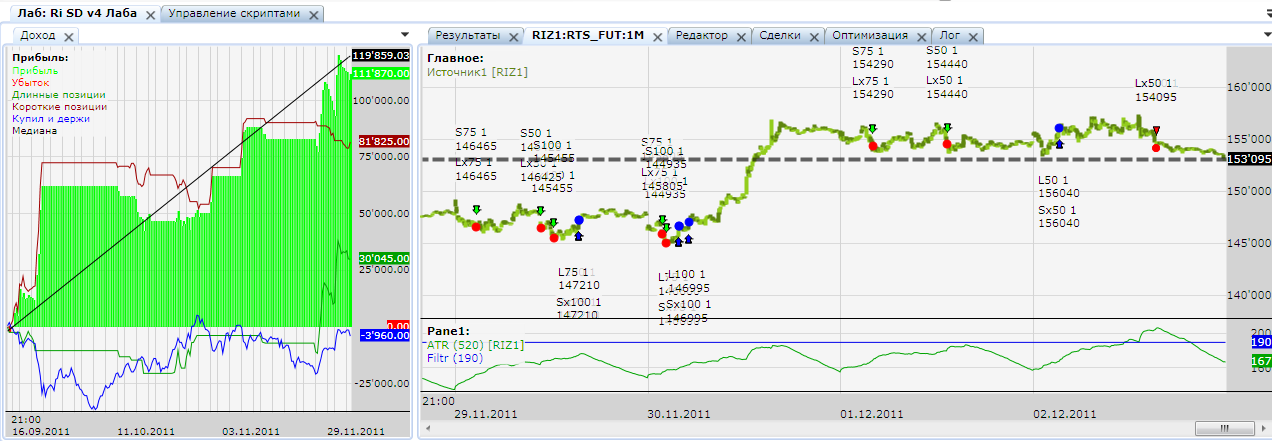This screenshot has height=441, width=1272.
Task: Click the 01.12.2011 date label
Action: tap(873, 413)
